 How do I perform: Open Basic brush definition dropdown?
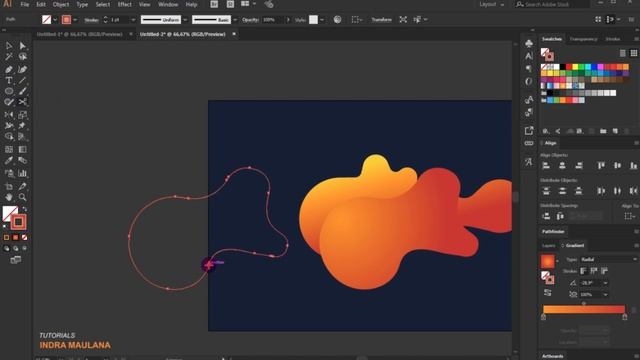tap(234, 20)
